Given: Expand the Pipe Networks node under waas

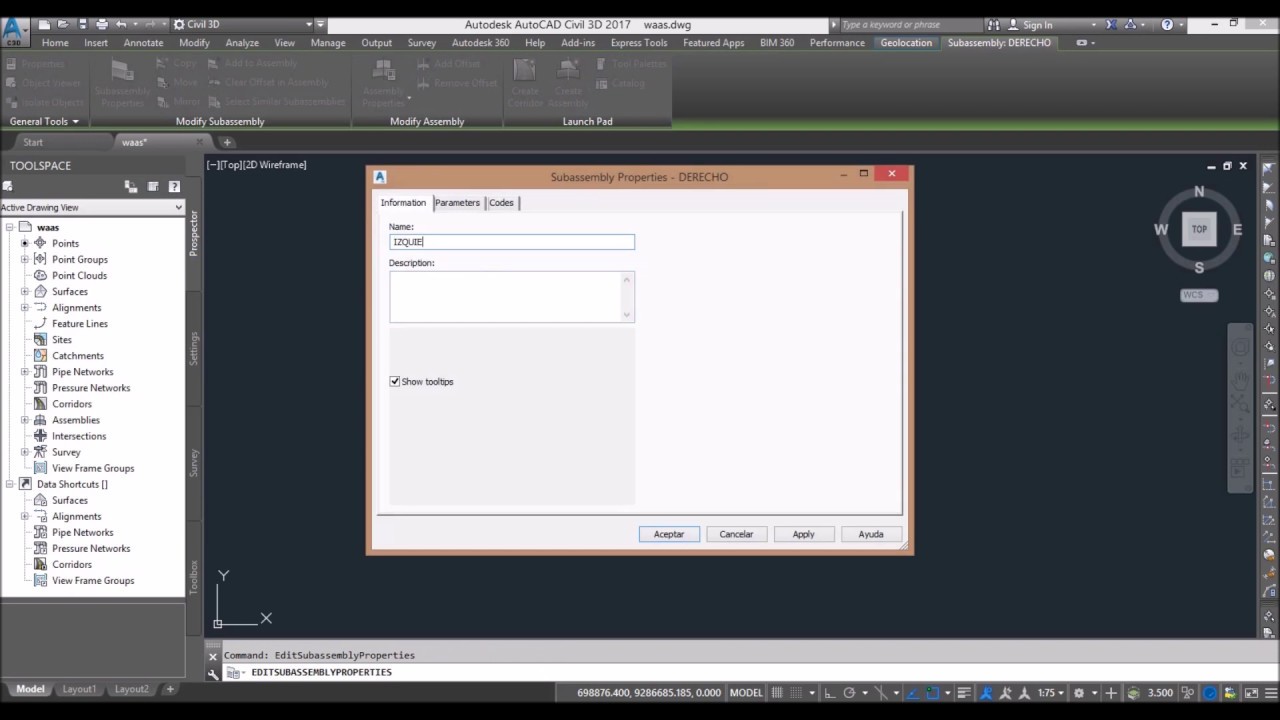Looking at the screenshot, I should (x=25, y=372).
